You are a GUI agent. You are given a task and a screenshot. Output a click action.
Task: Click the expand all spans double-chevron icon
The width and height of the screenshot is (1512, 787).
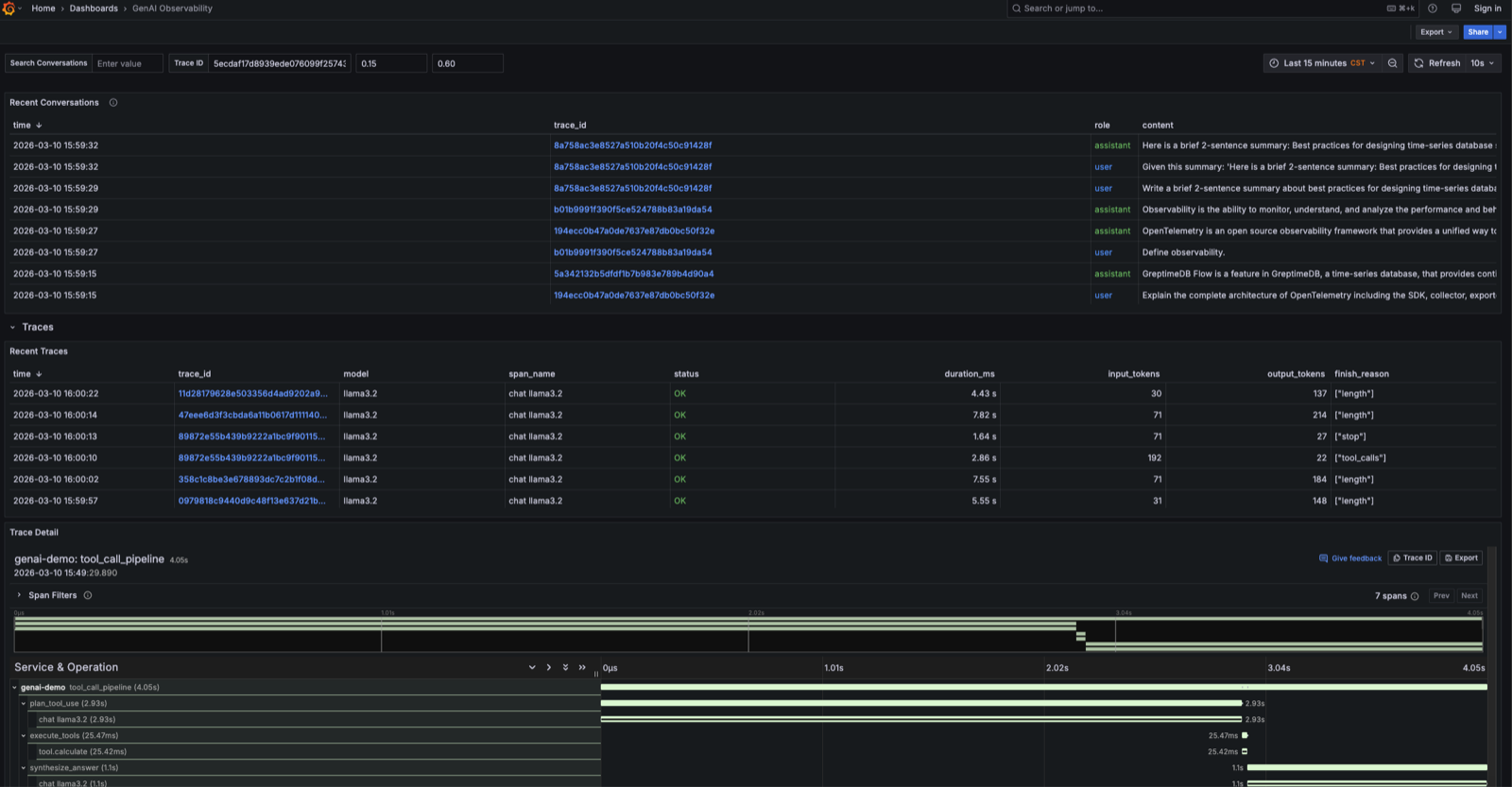click(x=565, y=667)
